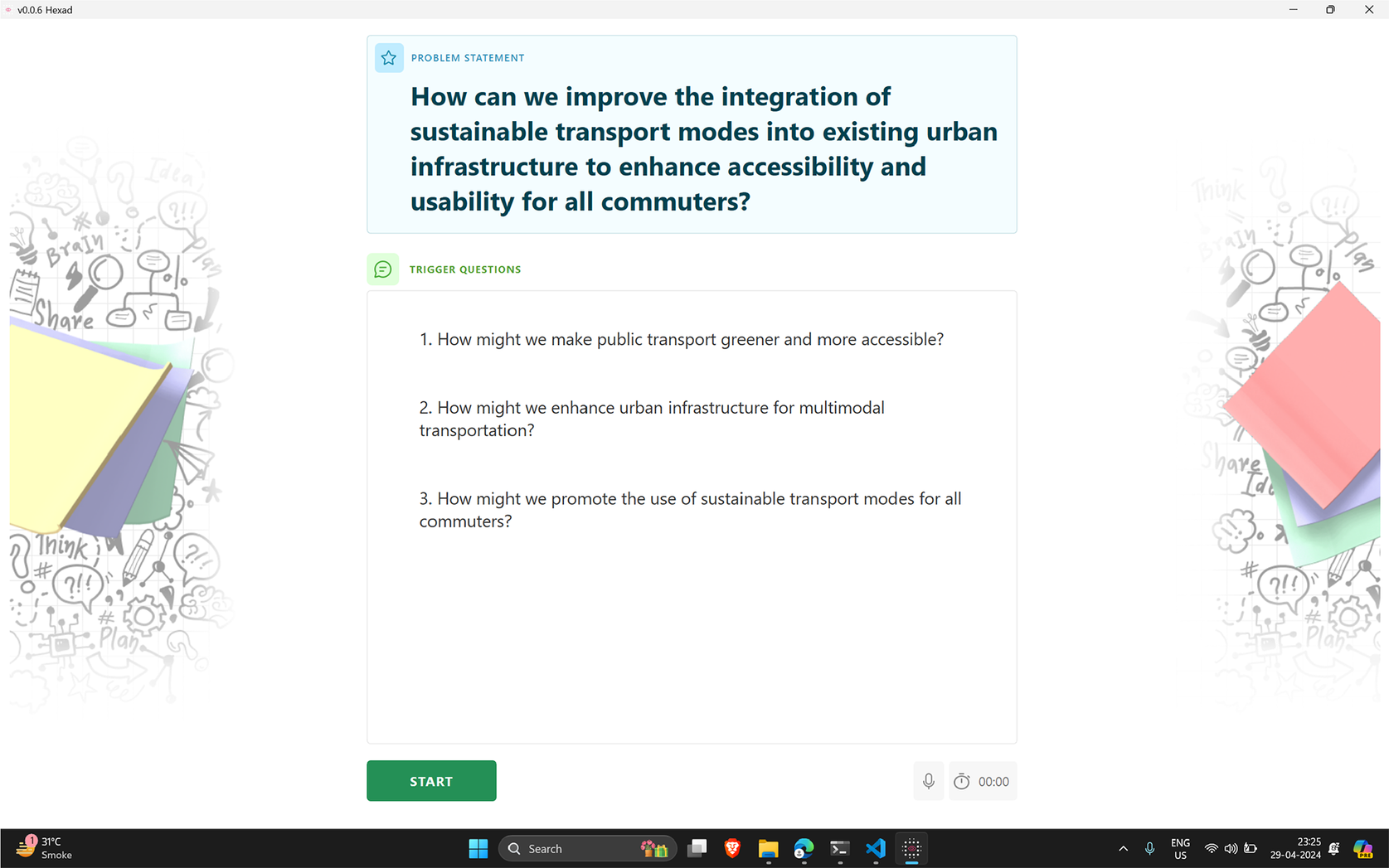
Task: Click the 00:00 stopwatch timer
Action: [983, 781]
